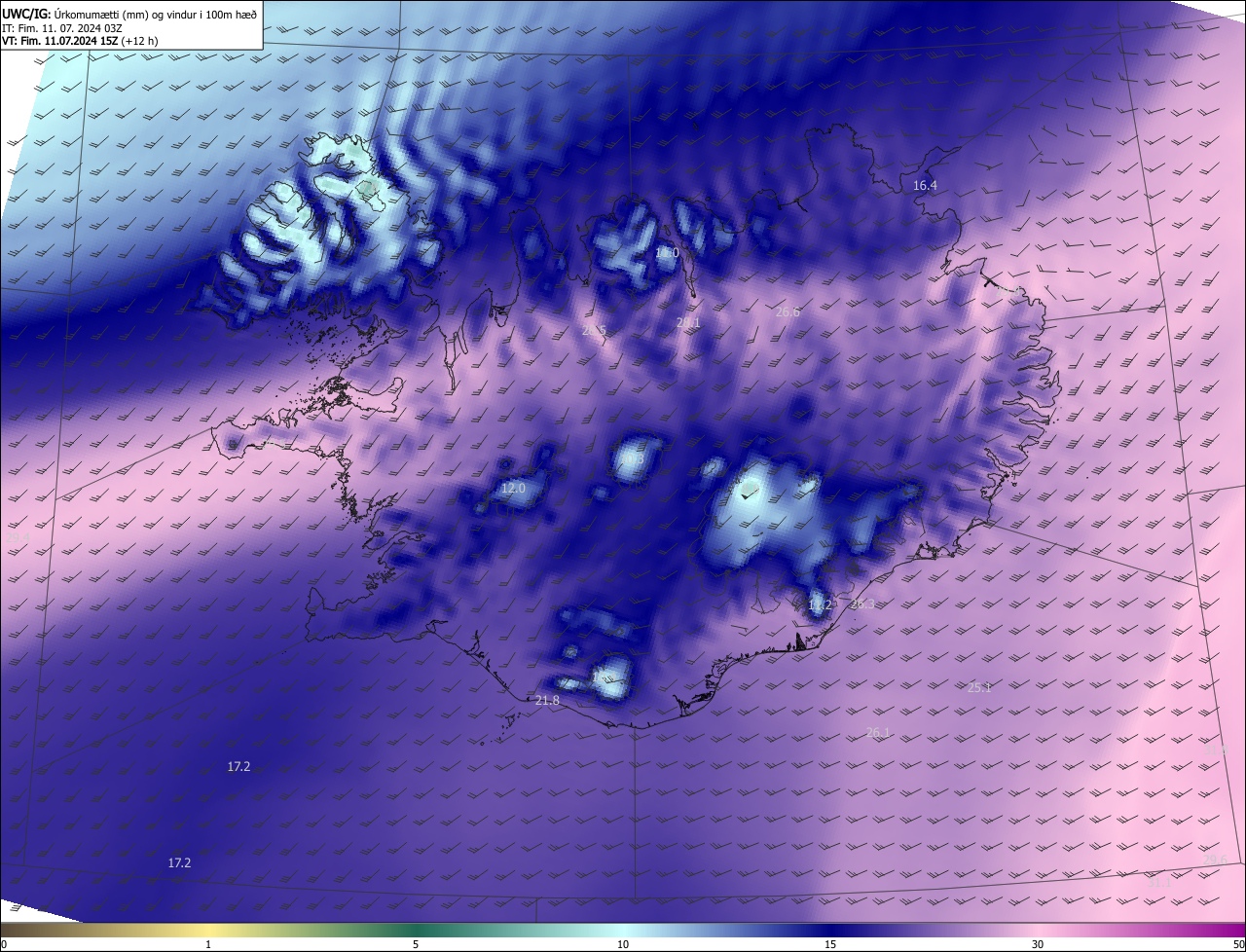The width and height of the screenshot is (1246, 952).
Task: Click the VT: Fim. 11.07.2024 15Z (+12 h) line
Action: pos(80,41)
